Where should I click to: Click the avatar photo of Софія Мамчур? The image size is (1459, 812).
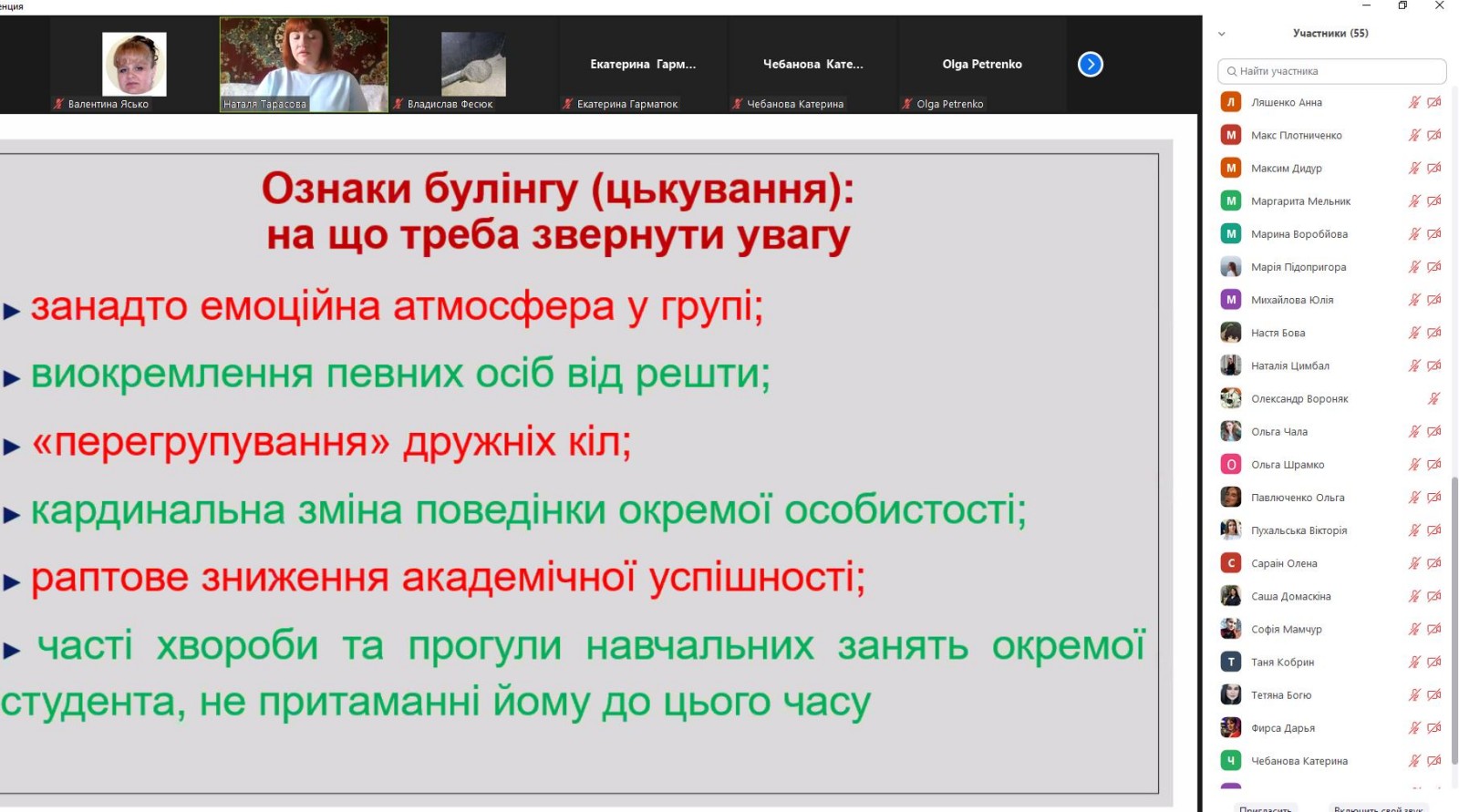[x=1231, y=629]
